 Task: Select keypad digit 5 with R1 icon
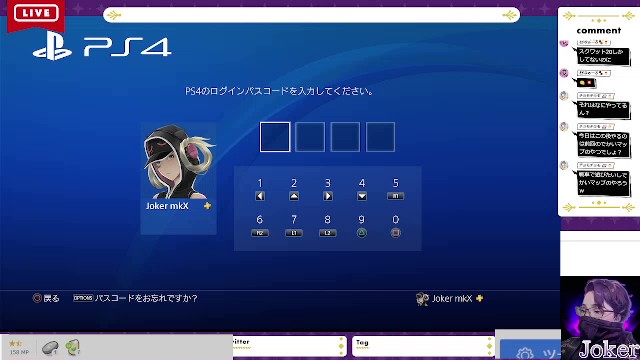point(396,190)
